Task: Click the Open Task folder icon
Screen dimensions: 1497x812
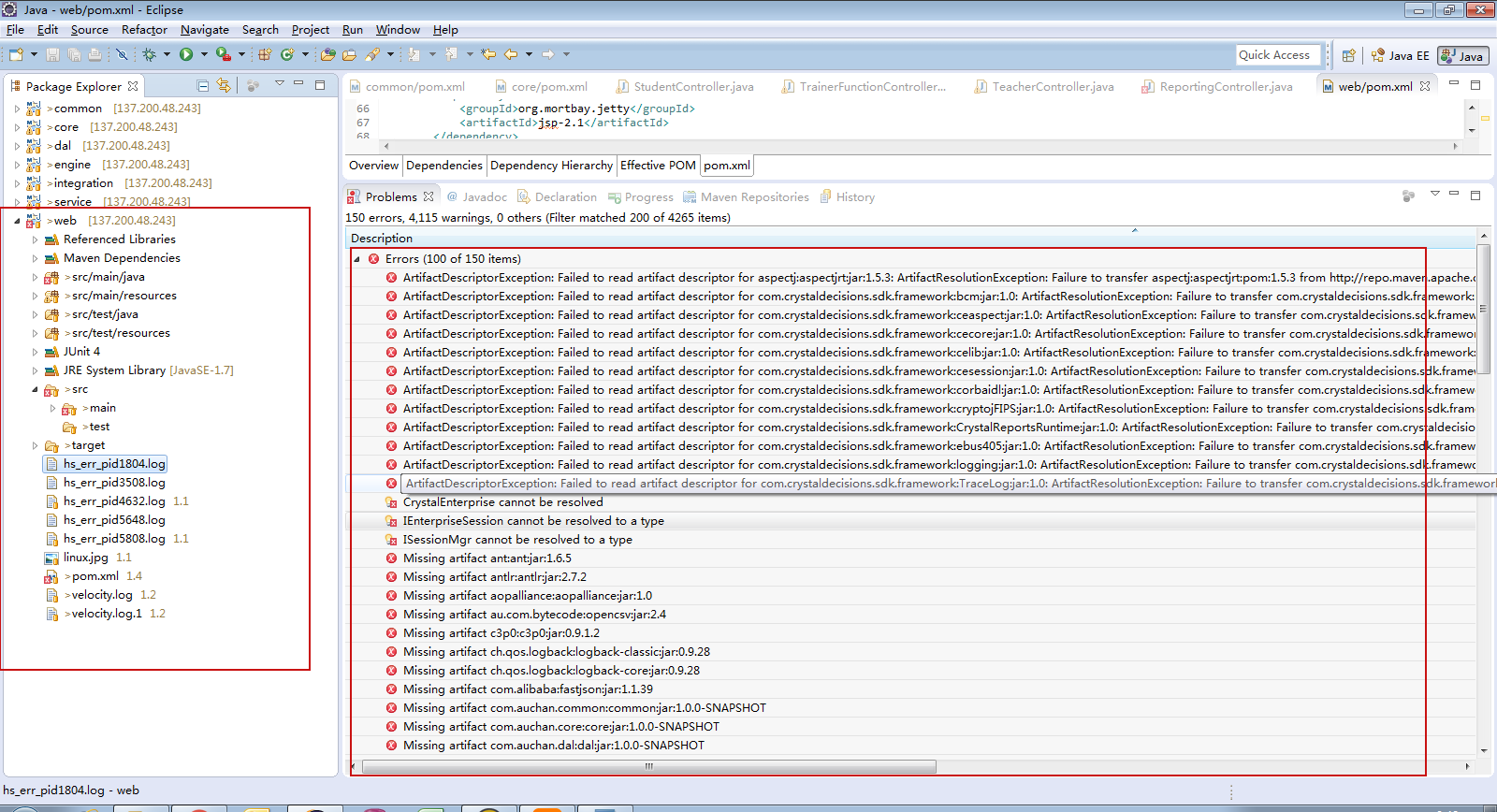Action: pyautogui.click(x=349, y=55)
